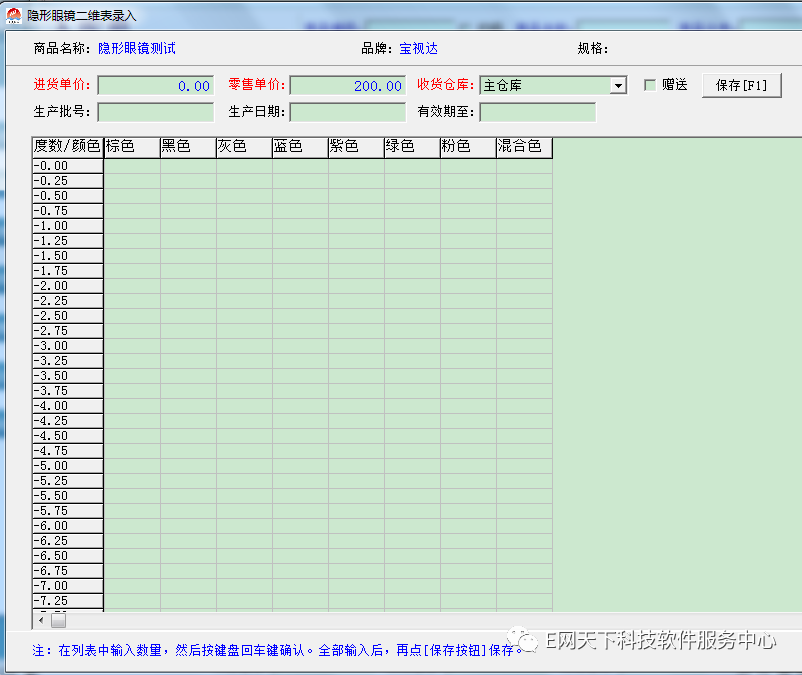Screen dimensions: 802x675
Task: Focus the 零售单价 price field
Action: [x=347, y=86]
